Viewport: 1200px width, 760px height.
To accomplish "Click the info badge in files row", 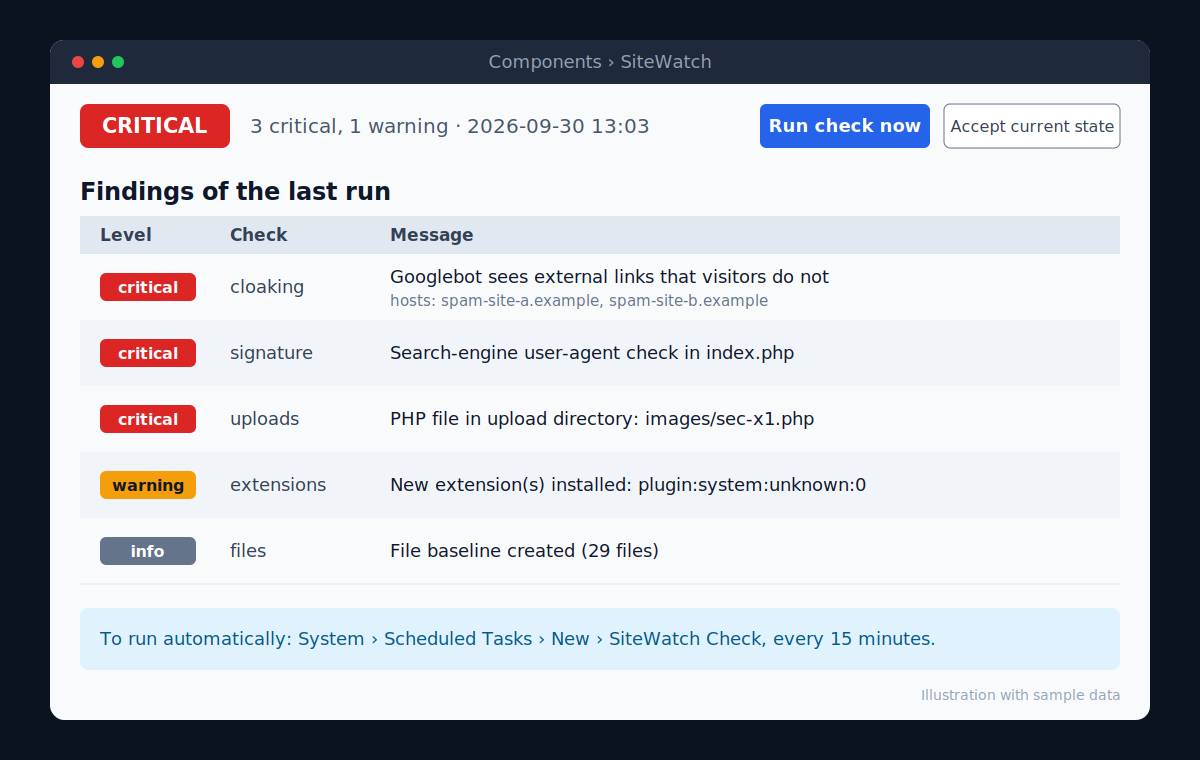I will (148, 551).
